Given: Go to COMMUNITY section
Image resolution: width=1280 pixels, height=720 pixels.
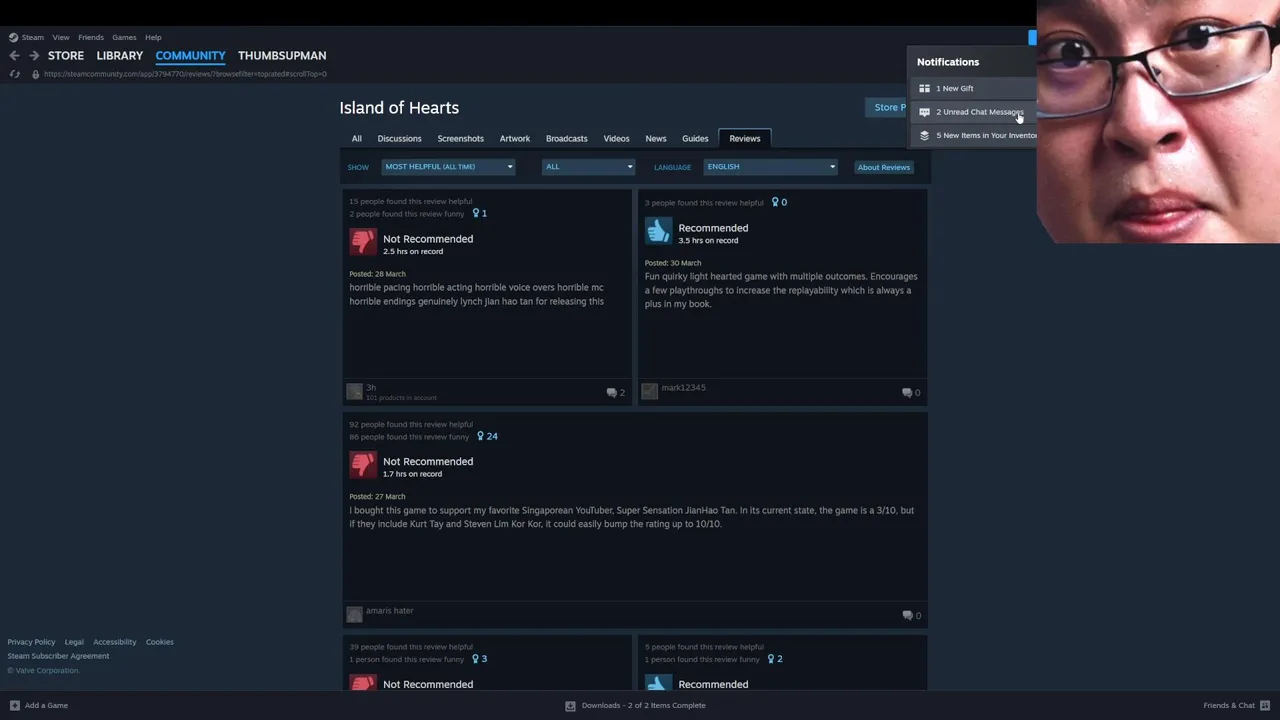Looking at the screenshot, I should (x=190, y=56).
